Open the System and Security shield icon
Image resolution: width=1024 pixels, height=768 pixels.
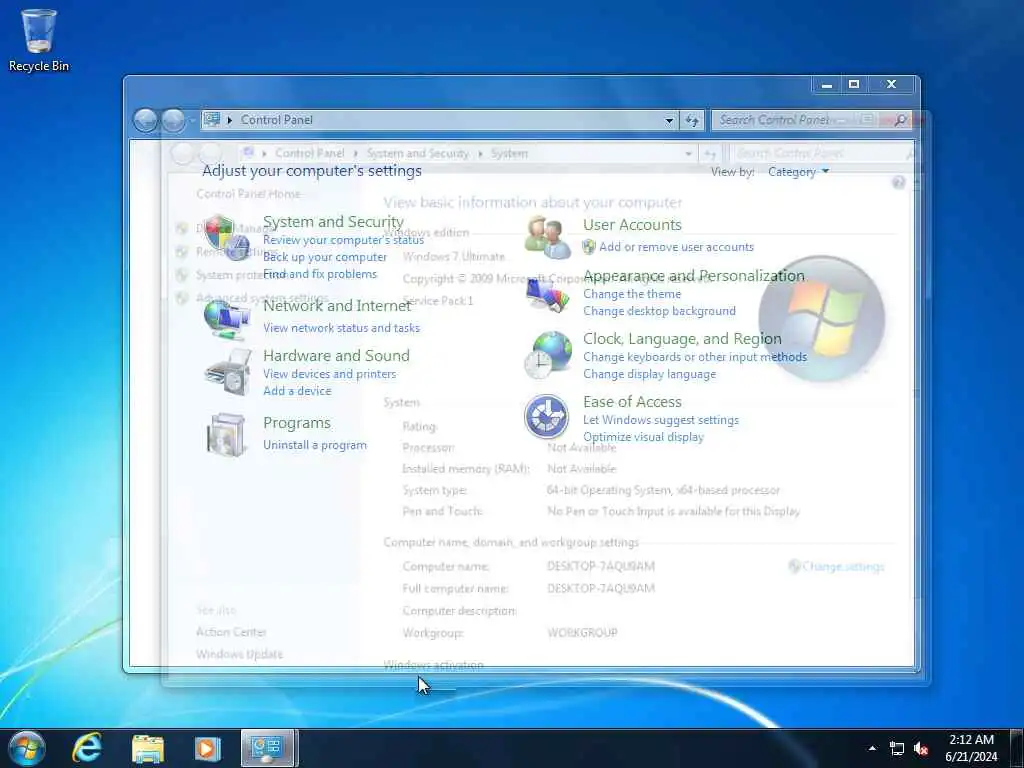(227, 237)
